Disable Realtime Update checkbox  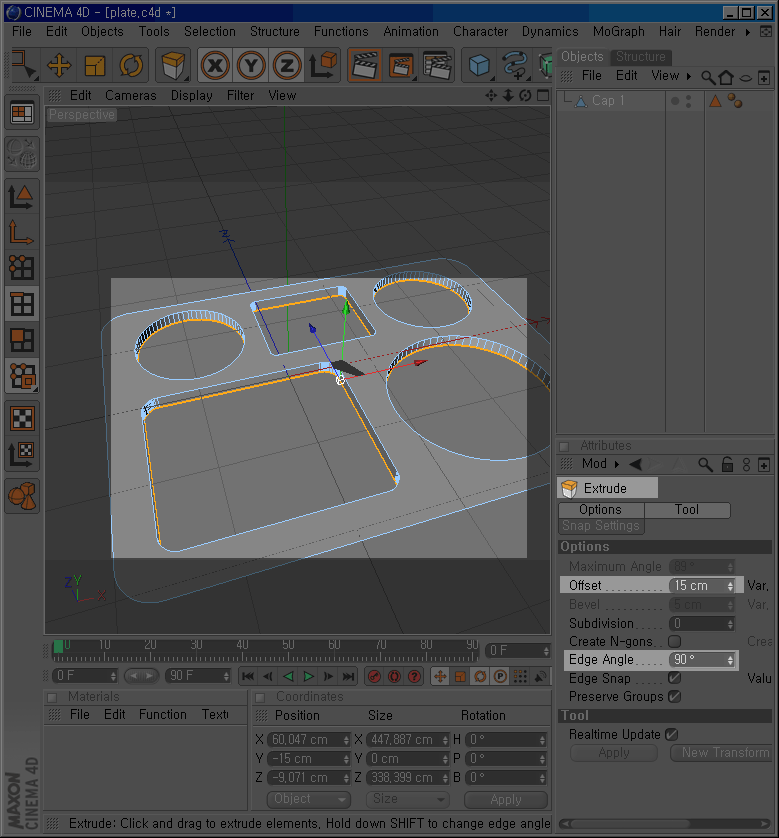[672, 734]
